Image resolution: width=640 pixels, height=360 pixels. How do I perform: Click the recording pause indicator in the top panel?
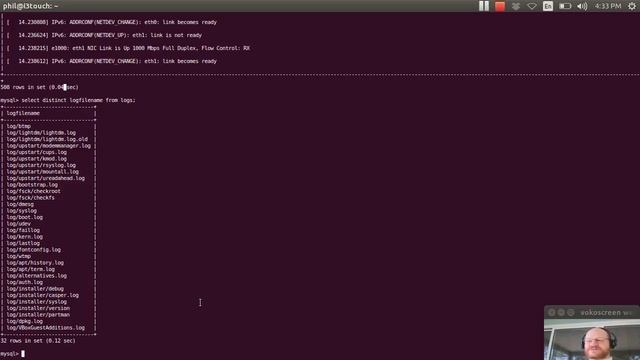tap(484, 6)
